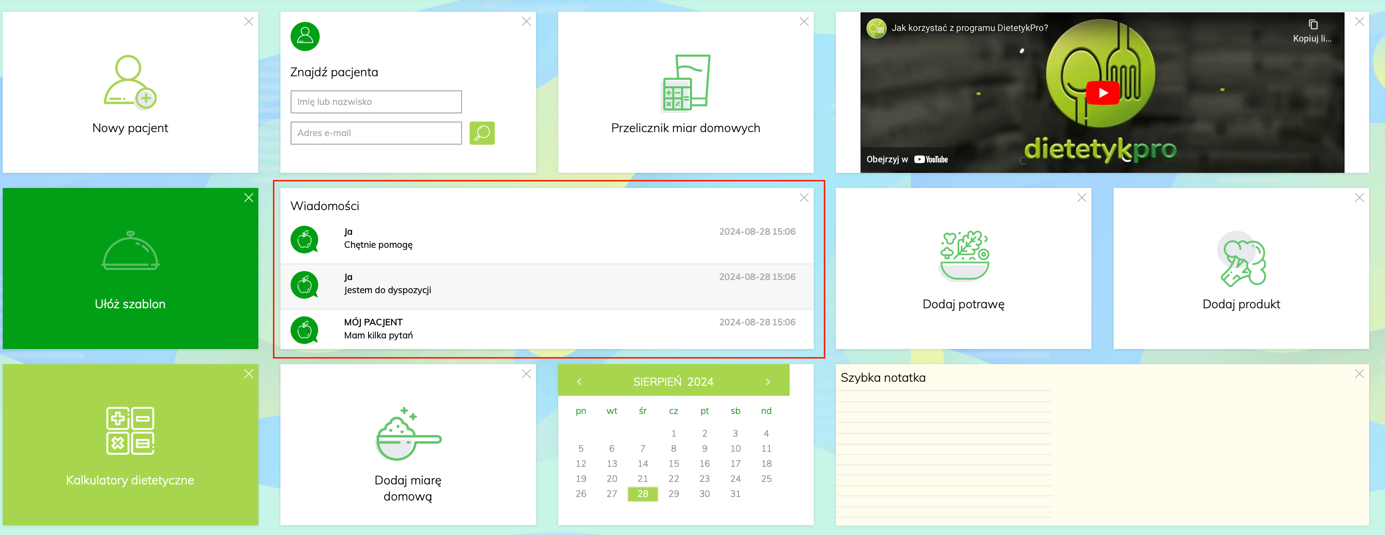Open the Dodaj produkt broccoli icon
Viewport: 1385px width, 535px height.
pos(1241,259)
